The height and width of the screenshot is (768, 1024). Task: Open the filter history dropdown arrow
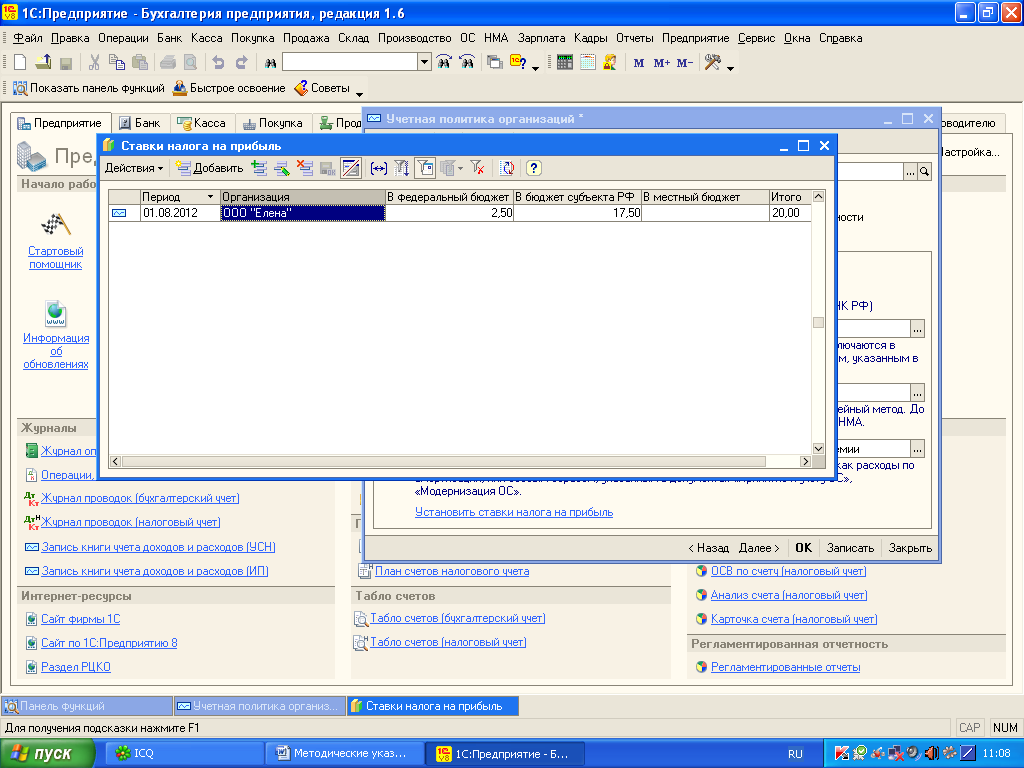point(460,168)
